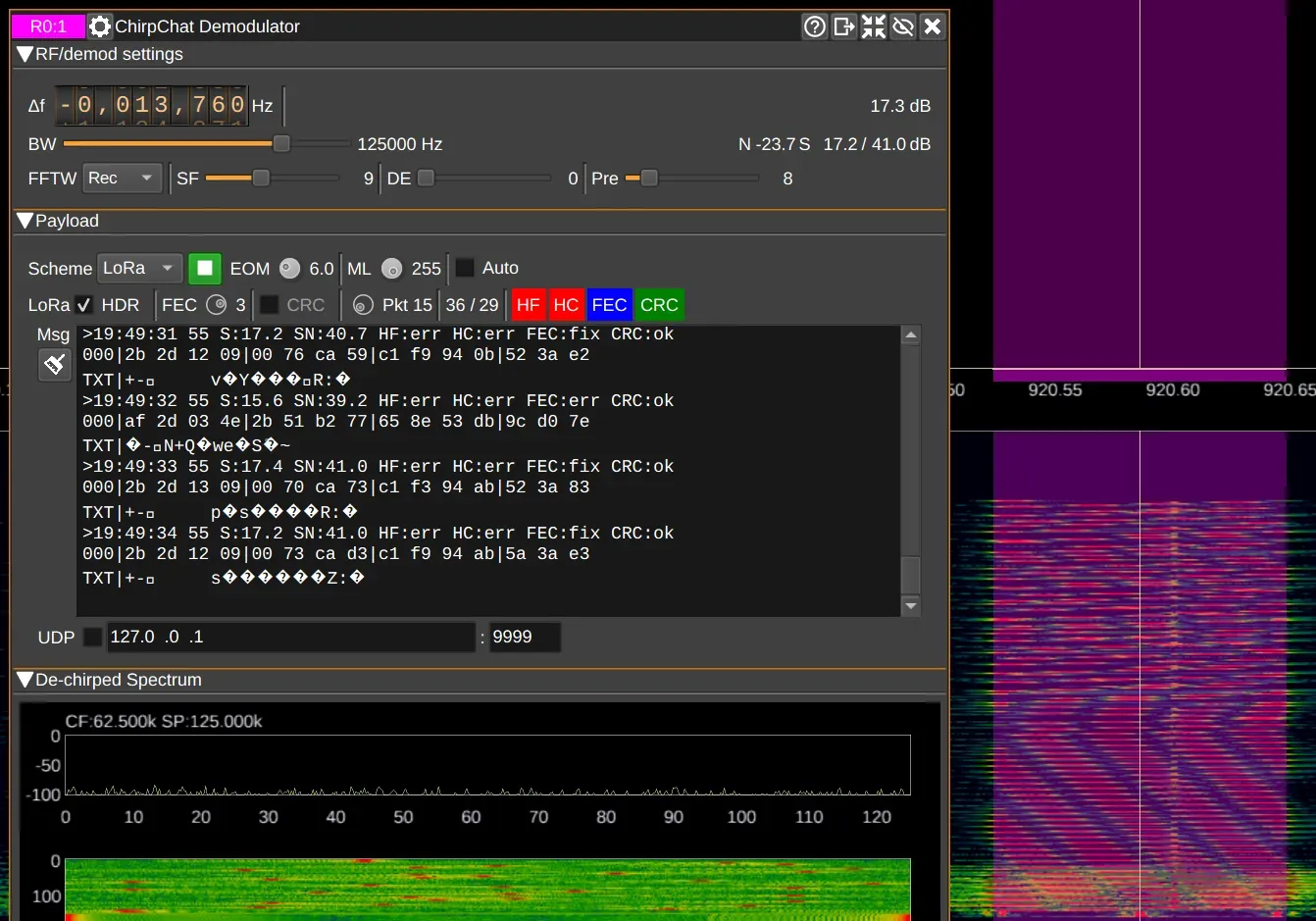This screenshot has height=921, width=1316.
Task: Collapse the RF/demod settings section
Action: 25,54
